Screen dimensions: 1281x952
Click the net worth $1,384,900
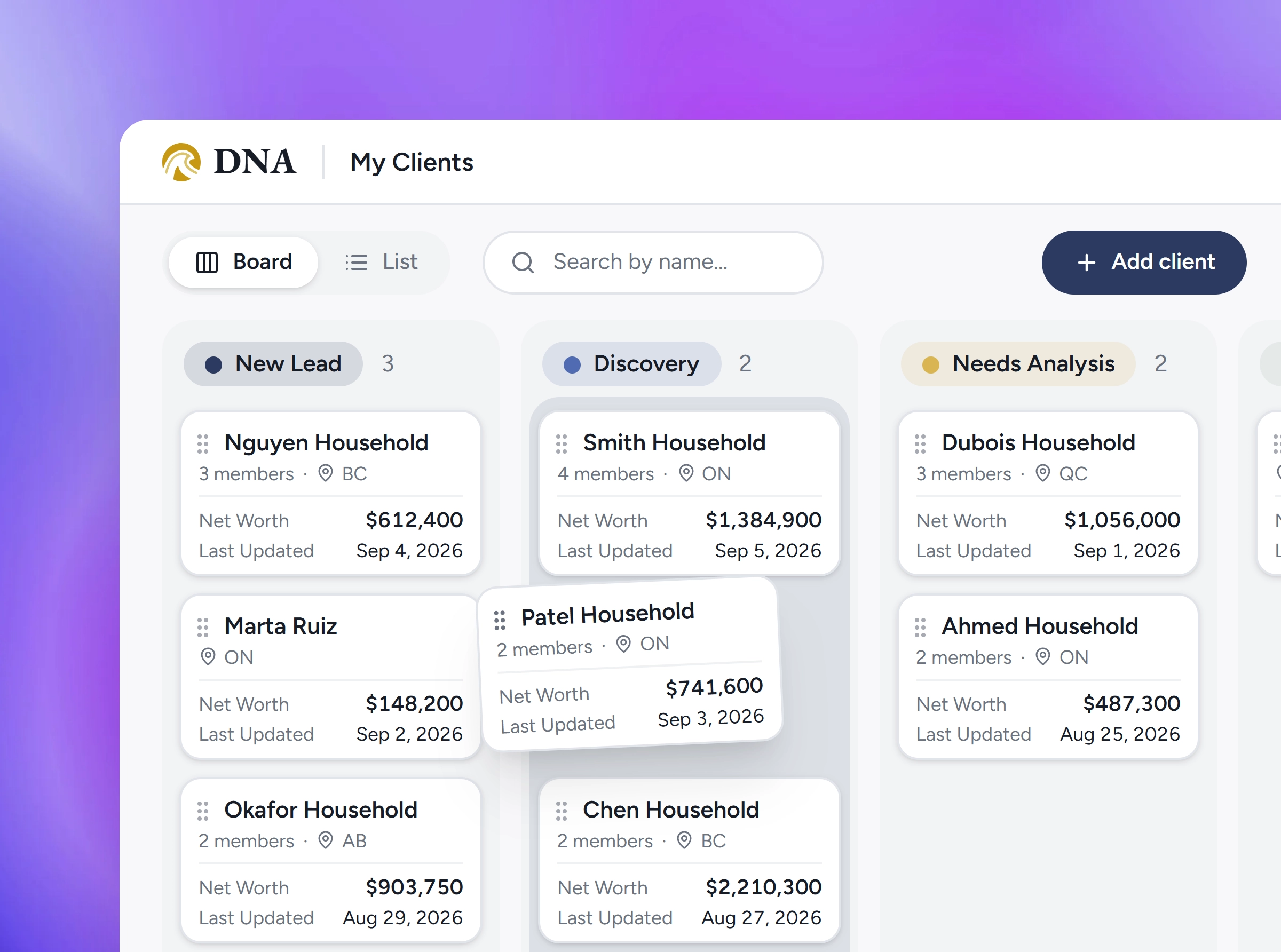point(763,520)
